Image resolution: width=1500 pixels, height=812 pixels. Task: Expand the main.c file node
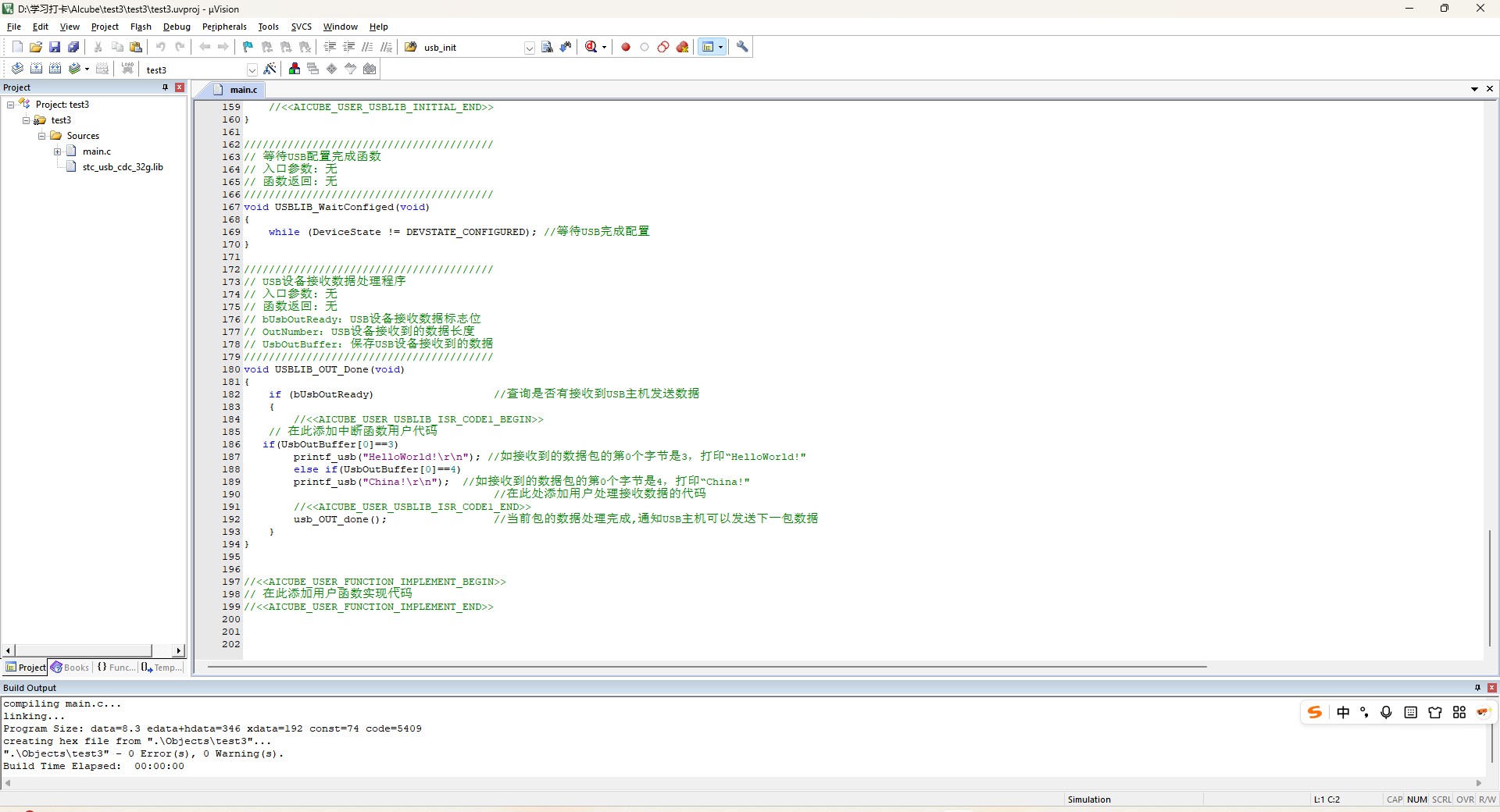click(x=57, y=151)
